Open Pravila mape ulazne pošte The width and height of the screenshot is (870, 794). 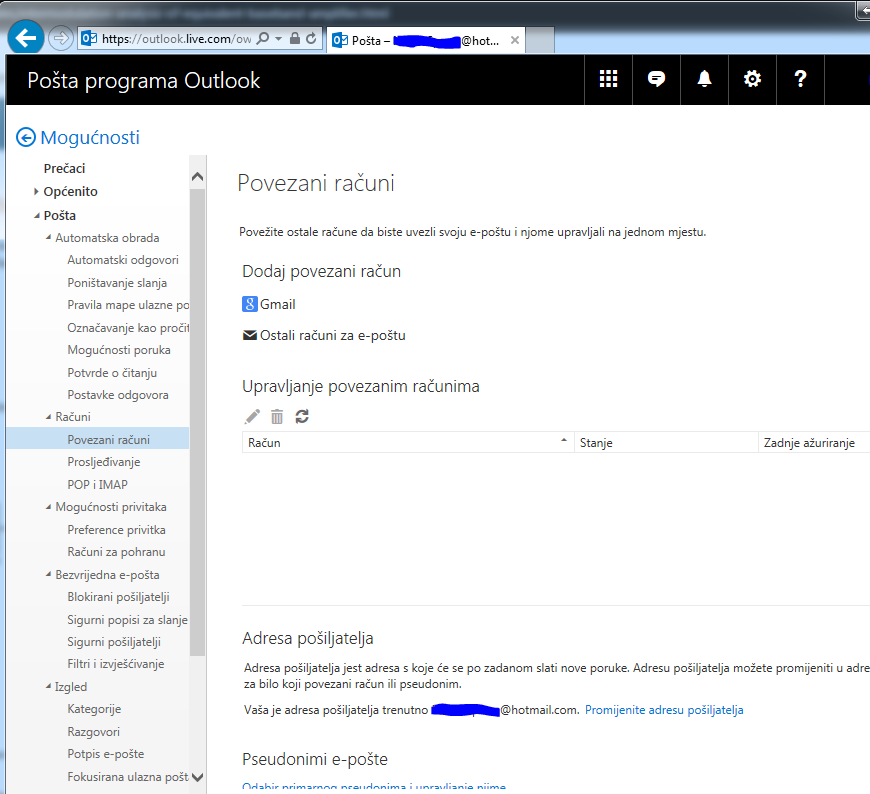[x=128, y=305]
